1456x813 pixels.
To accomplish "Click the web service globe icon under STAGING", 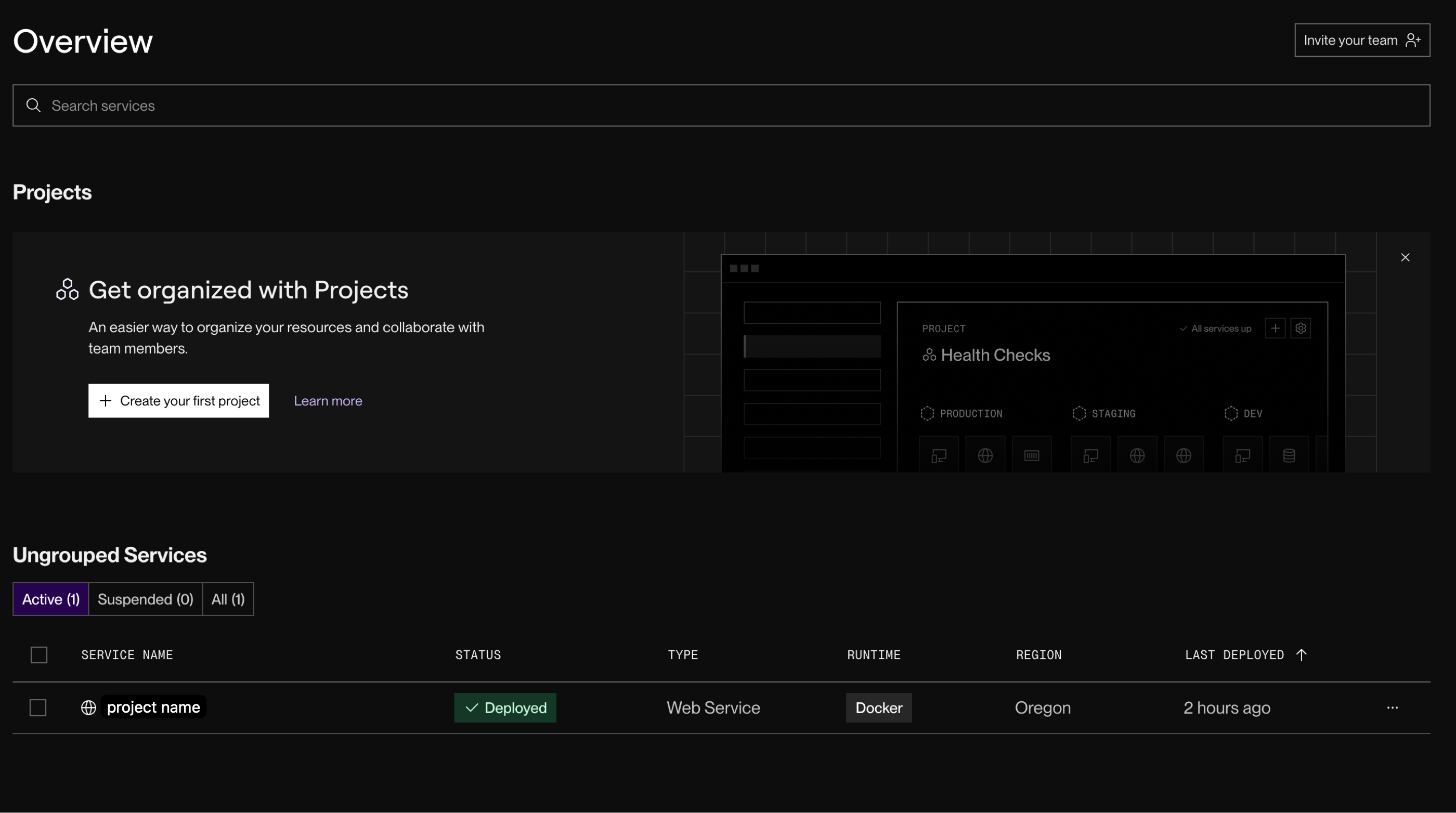I will [1137, 455].
